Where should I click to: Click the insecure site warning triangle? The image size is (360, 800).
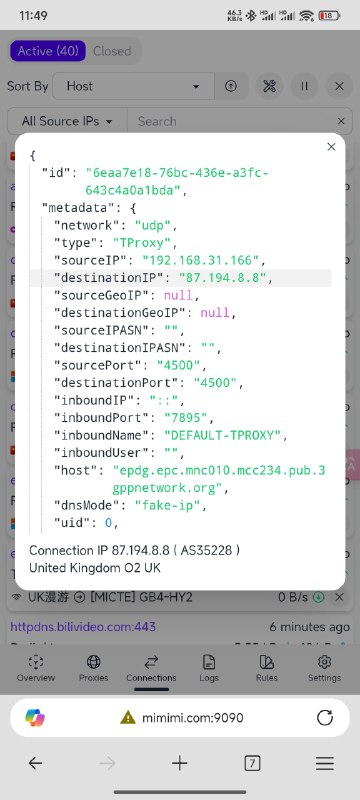click(128, 718)
